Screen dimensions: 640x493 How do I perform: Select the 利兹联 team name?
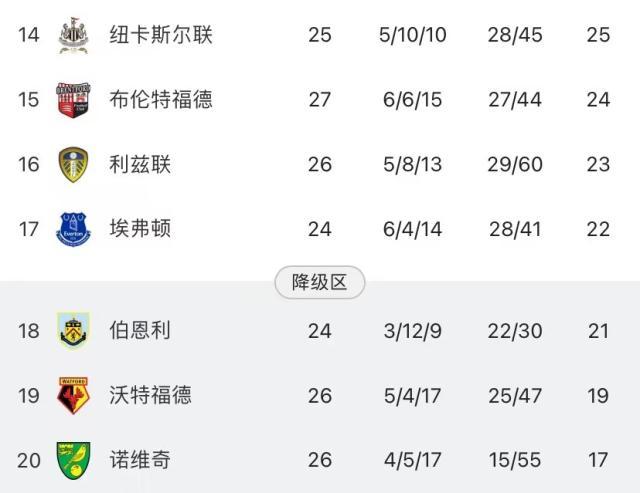point(140,164)
